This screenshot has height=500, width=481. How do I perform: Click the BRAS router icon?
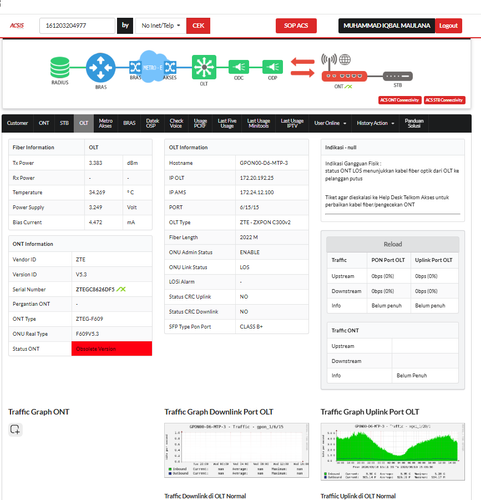point(101,67)
